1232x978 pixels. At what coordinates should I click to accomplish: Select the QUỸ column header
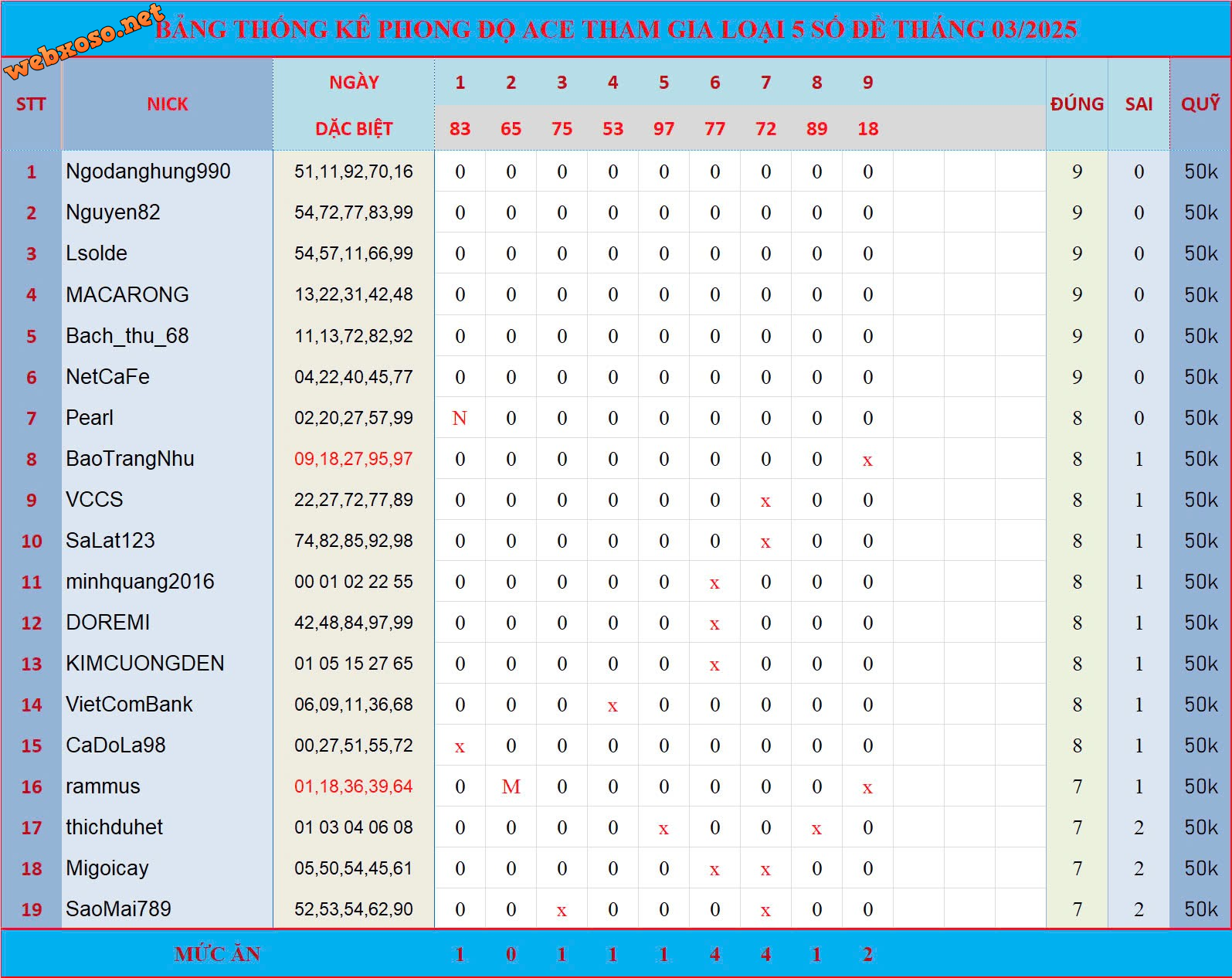1200,104
